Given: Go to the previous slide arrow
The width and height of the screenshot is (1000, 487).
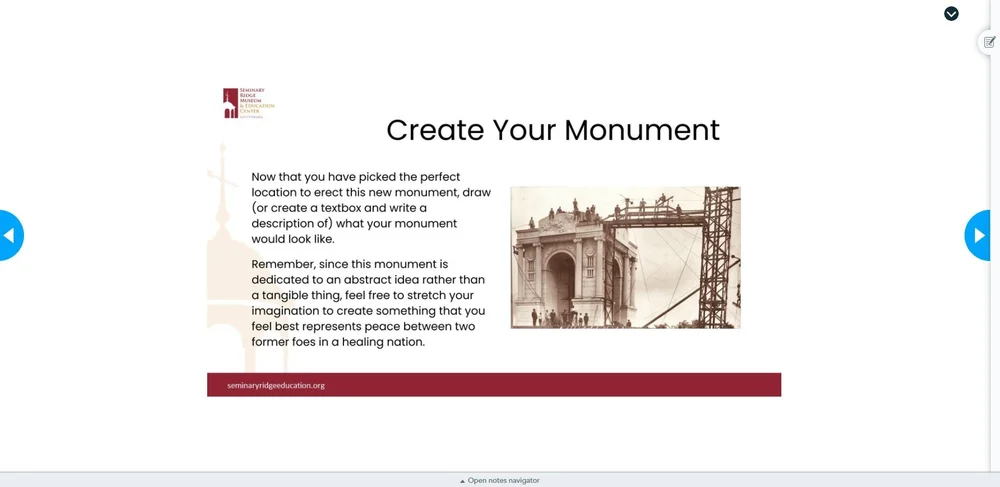Looking at the screenshot, I should point(10,235).
